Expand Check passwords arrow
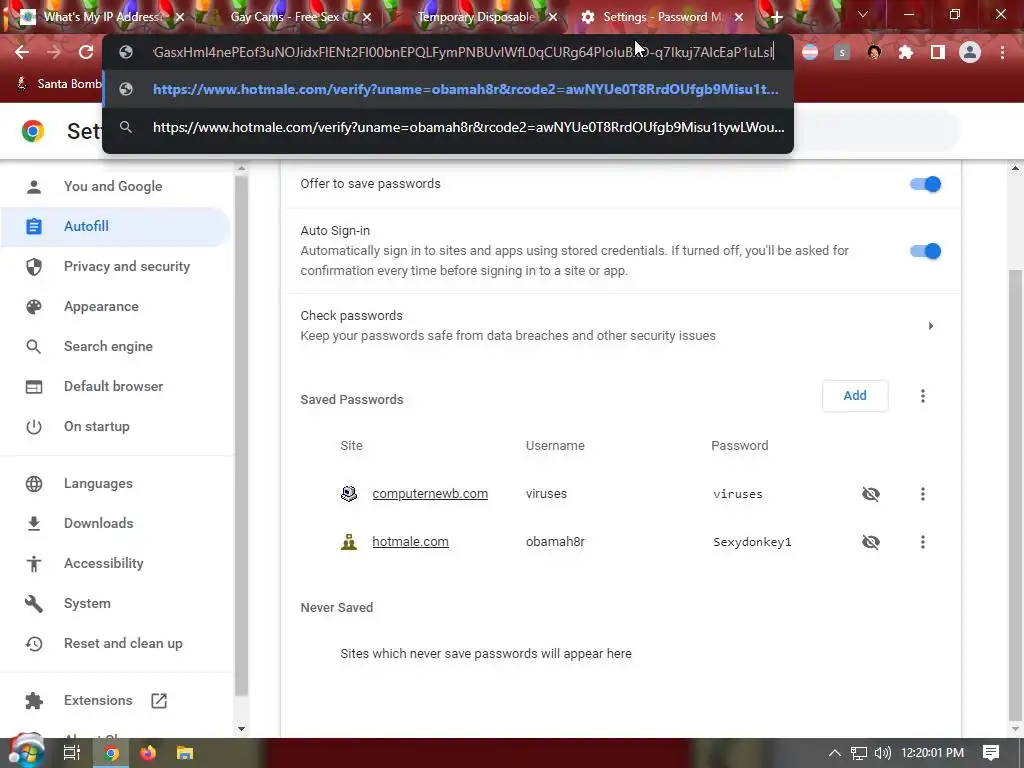Image resolution: width=1024 pixels, height=768 pixels. pos(931,326)
